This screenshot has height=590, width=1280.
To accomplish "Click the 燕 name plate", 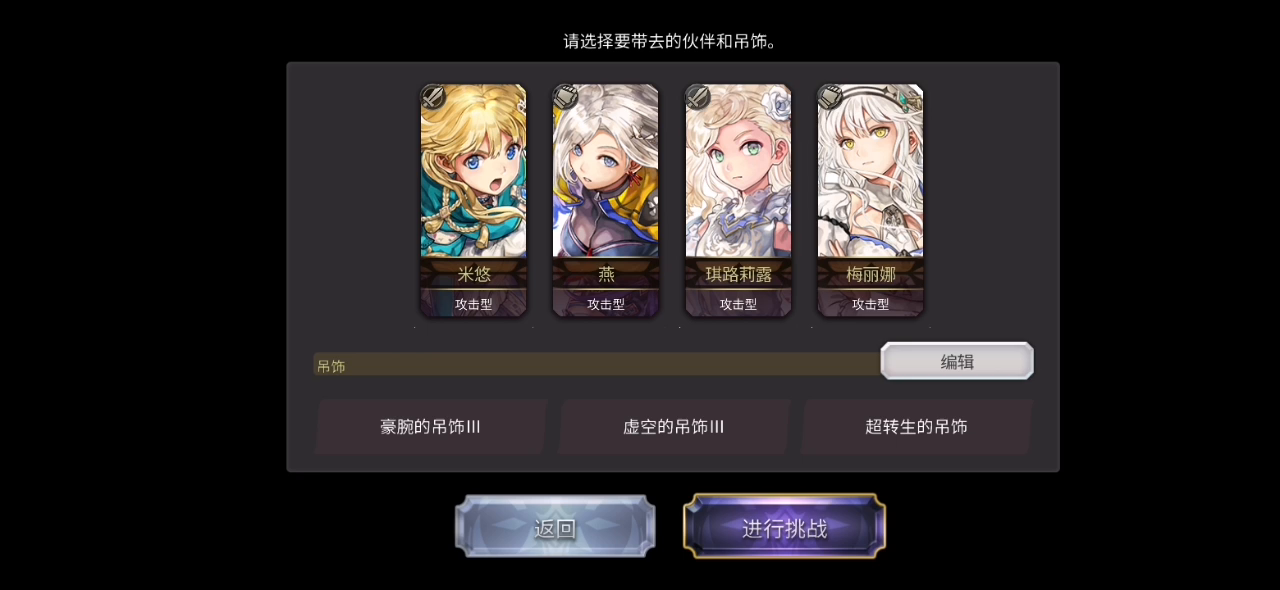I will 606,274.
